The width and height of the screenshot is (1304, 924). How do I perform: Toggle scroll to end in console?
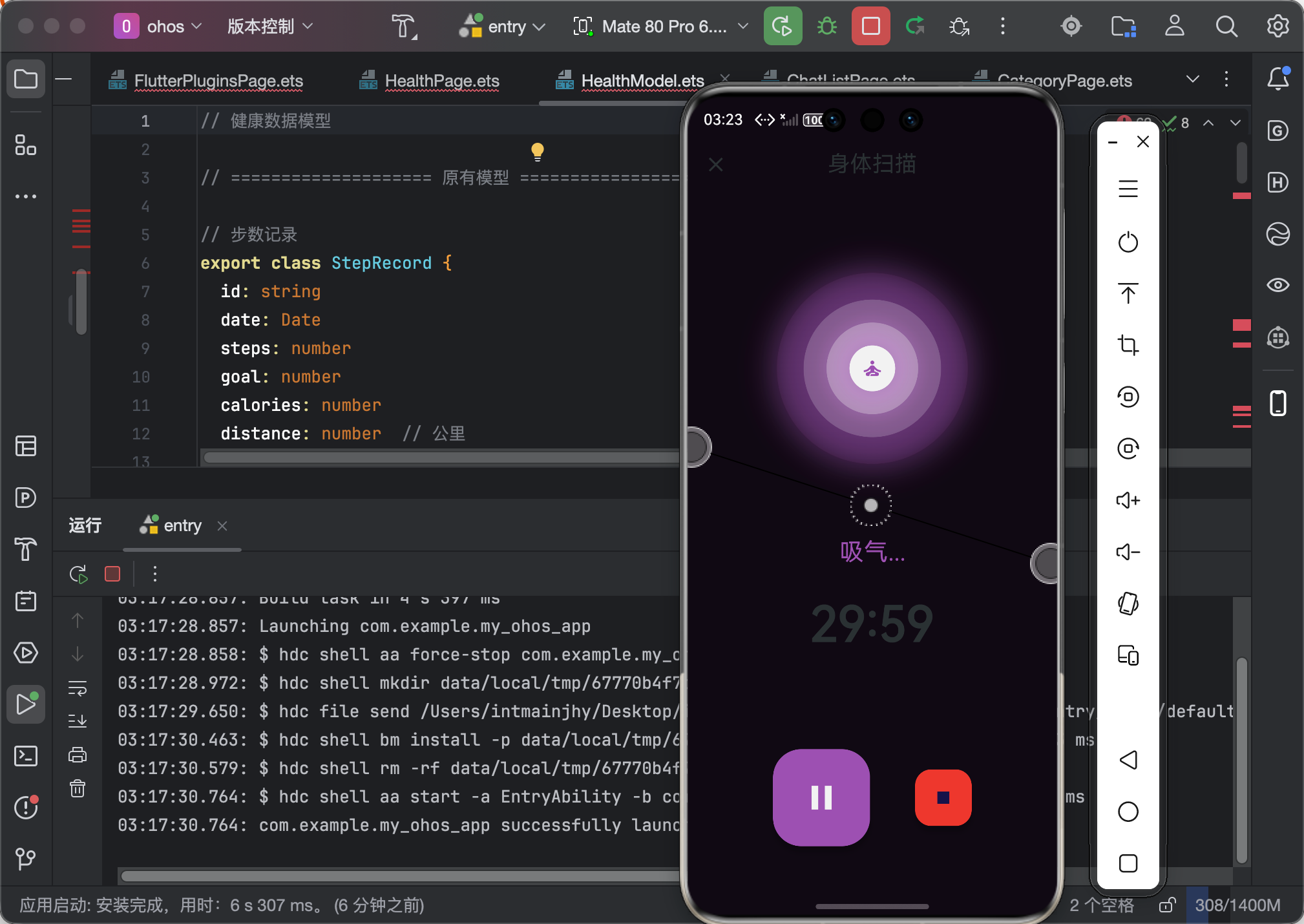pos(78,721)
